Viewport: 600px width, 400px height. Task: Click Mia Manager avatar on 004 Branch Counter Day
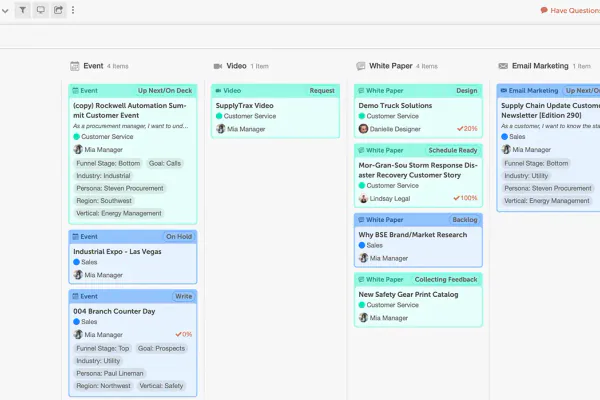coord(78,335)
